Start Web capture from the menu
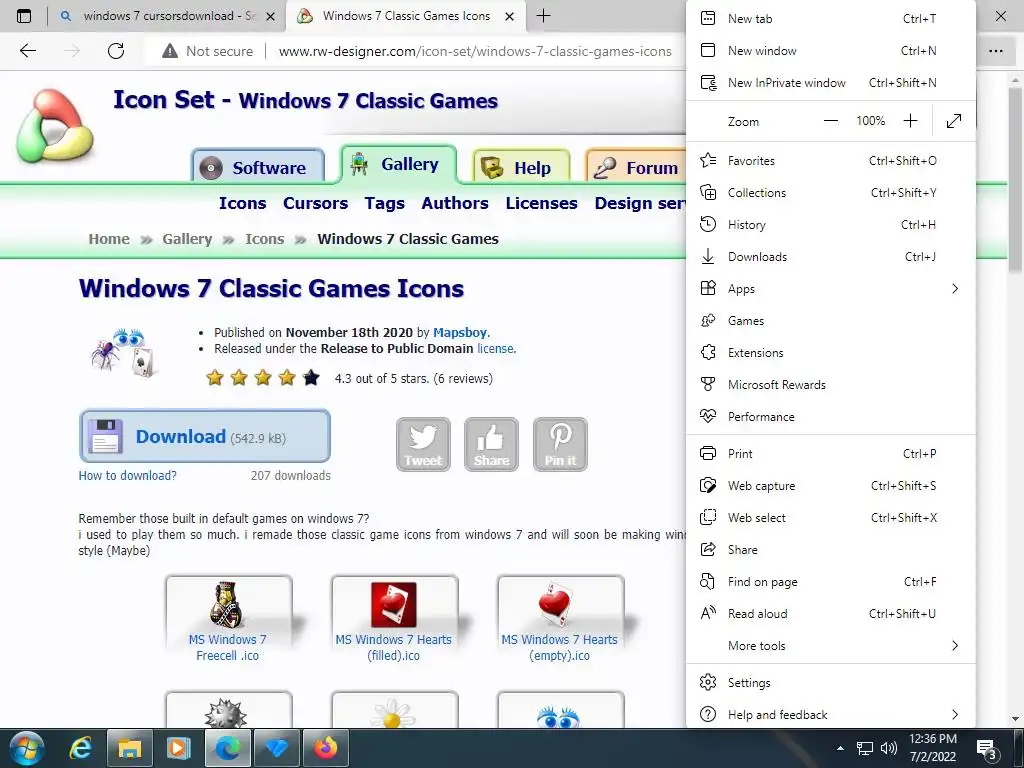This screenshot has width=1024, height=768. click(x=831, y=486)
